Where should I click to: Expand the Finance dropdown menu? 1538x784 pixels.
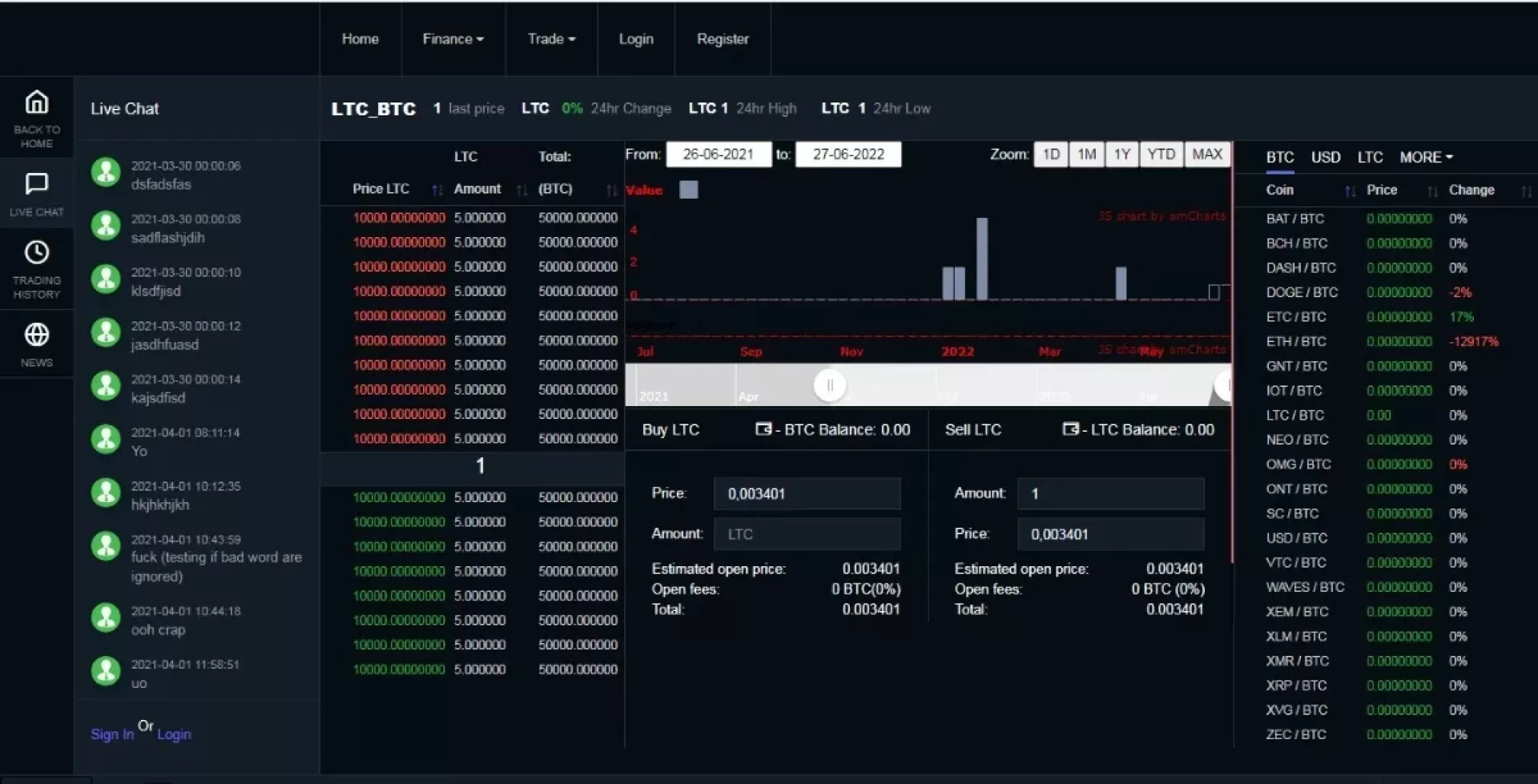pyautogui.click(x=453, y=39)
